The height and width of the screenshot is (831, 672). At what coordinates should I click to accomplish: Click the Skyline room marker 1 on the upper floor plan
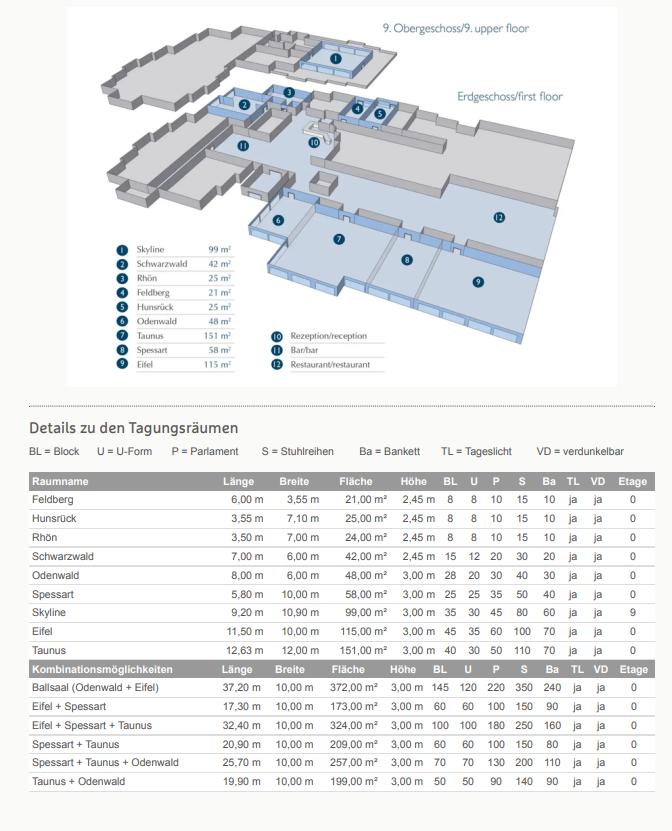[x=335, y=58]
